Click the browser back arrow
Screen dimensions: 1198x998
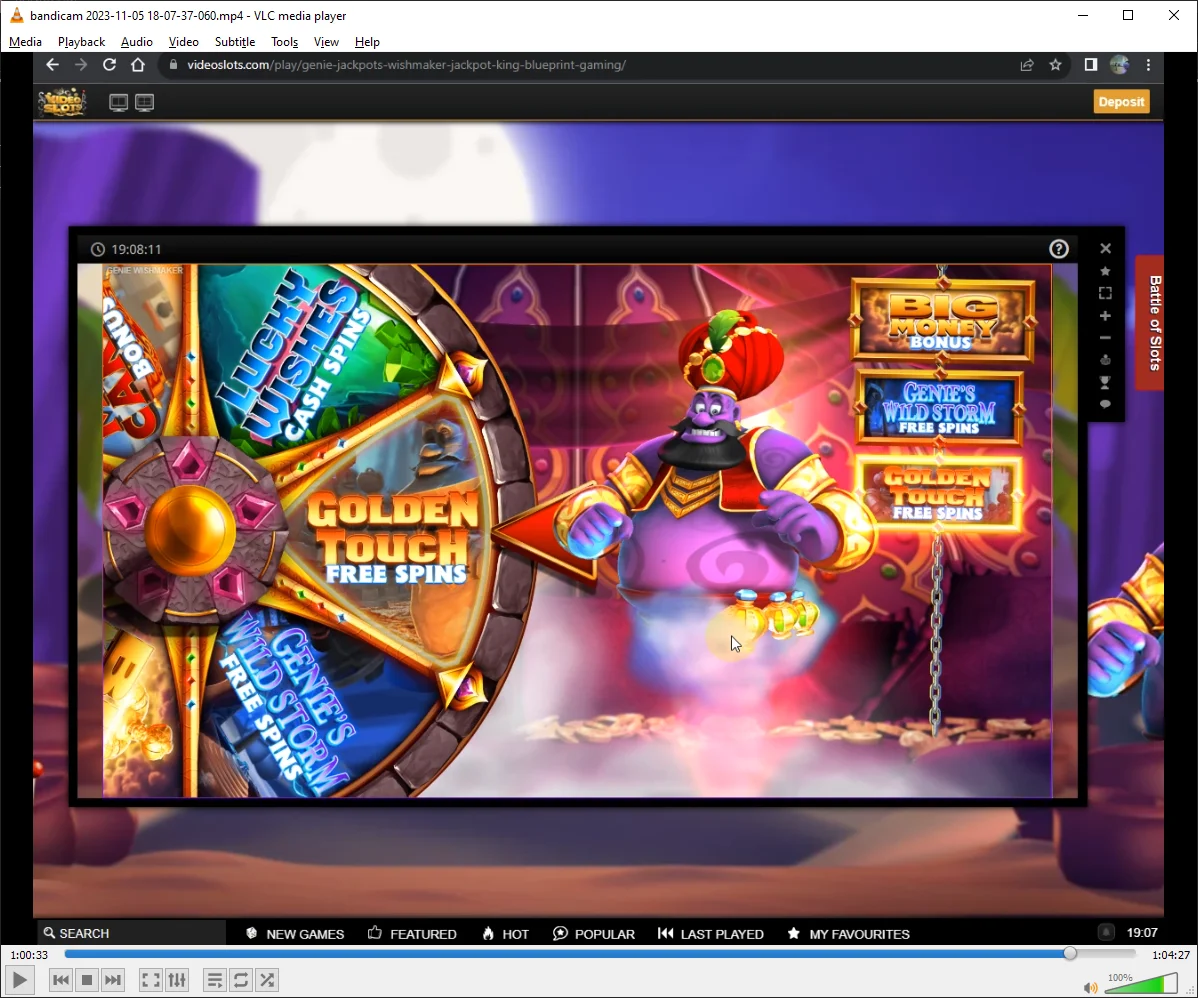pos(52,65)
